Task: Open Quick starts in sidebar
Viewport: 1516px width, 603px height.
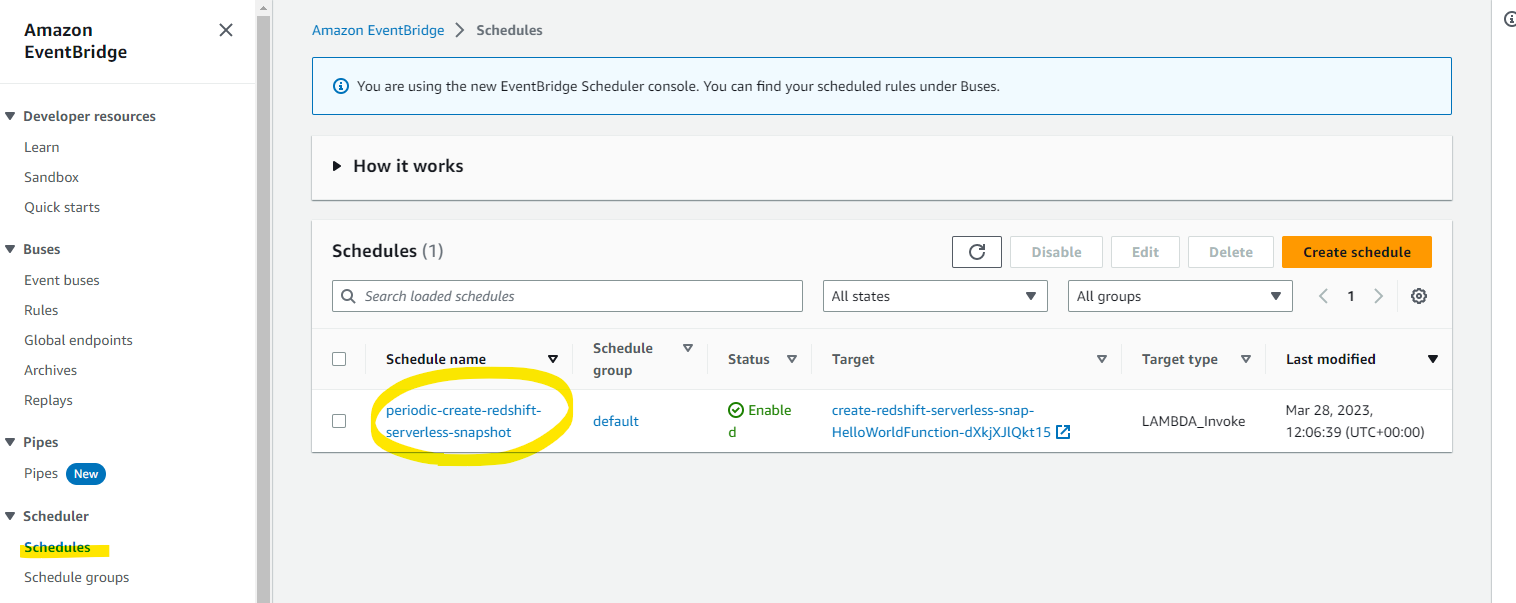Action: click(x=62, y=207)
